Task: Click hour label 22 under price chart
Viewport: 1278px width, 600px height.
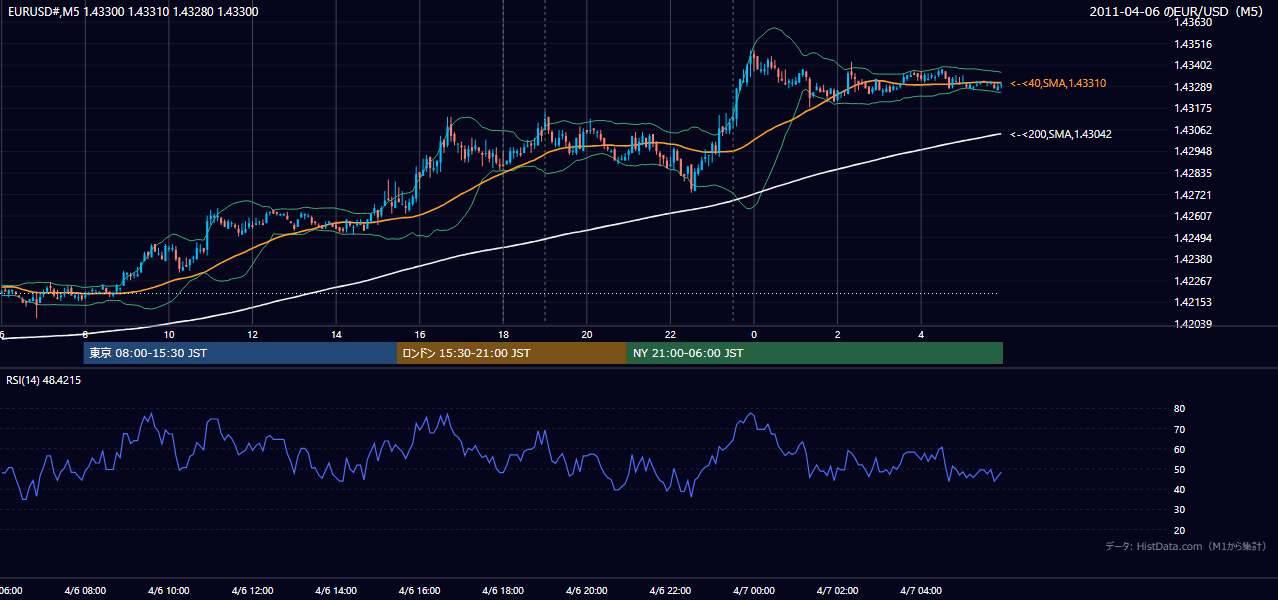Action: click(x=670, y=334)
